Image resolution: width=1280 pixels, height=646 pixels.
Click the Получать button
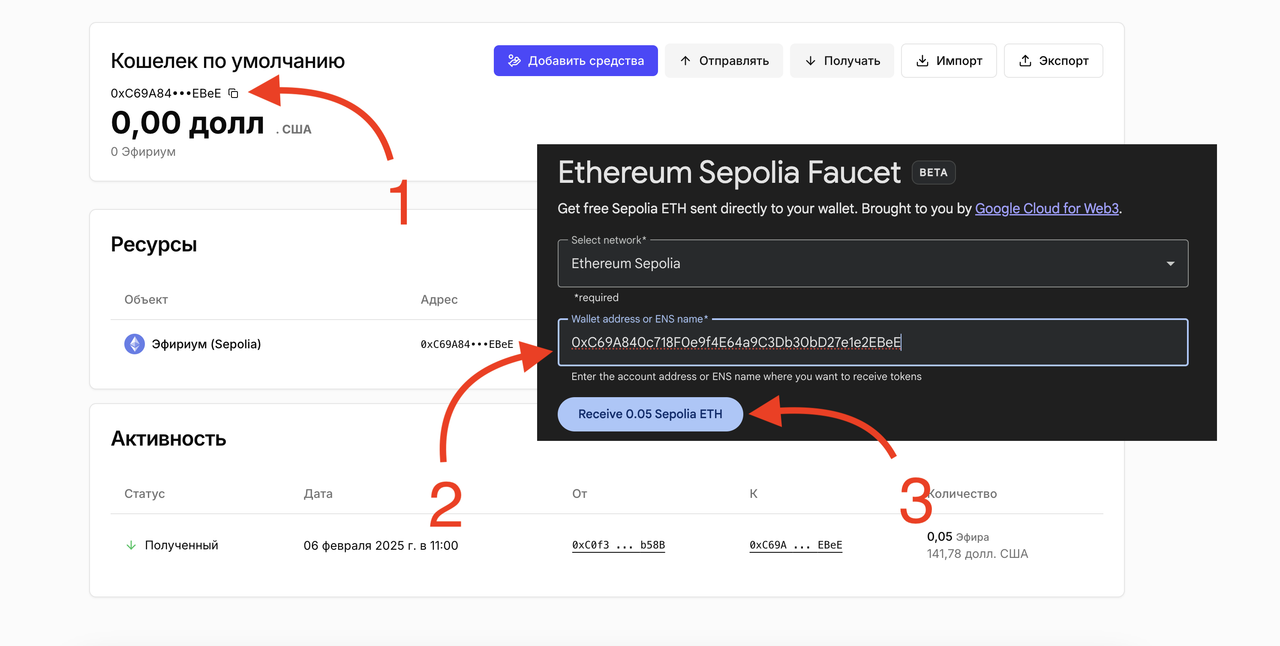pyautogui.click(x=841, y=61)
